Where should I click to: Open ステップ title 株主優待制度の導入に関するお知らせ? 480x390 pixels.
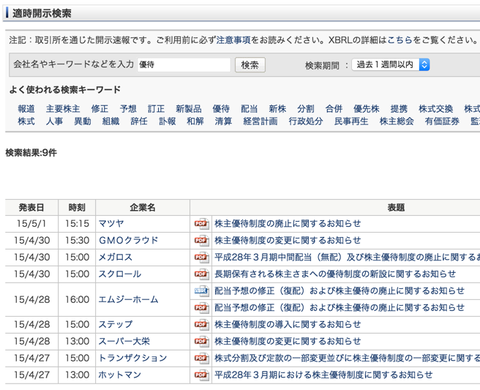coord(288,324)
